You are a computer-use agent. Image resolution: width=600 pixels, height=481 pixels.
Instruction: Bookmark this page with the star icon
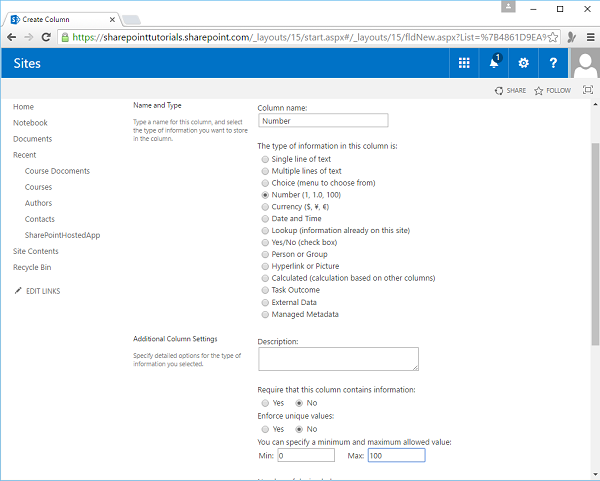[x=553, y=37]
